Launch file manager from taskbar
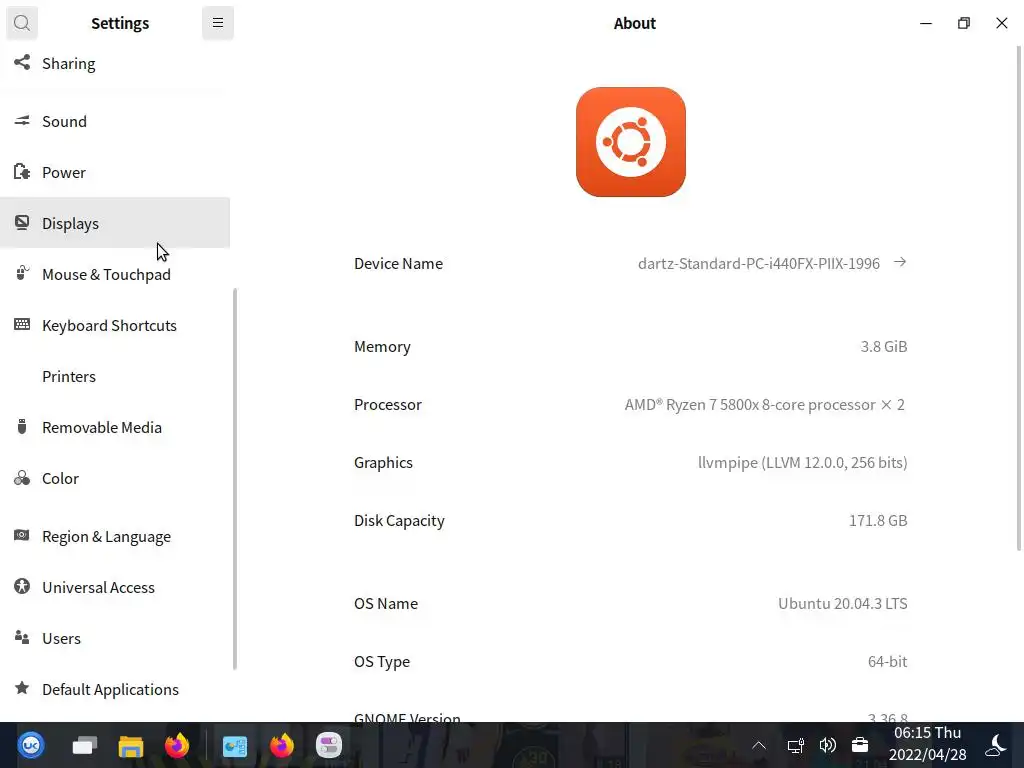Screen dimensions: 1024x768 131,746
